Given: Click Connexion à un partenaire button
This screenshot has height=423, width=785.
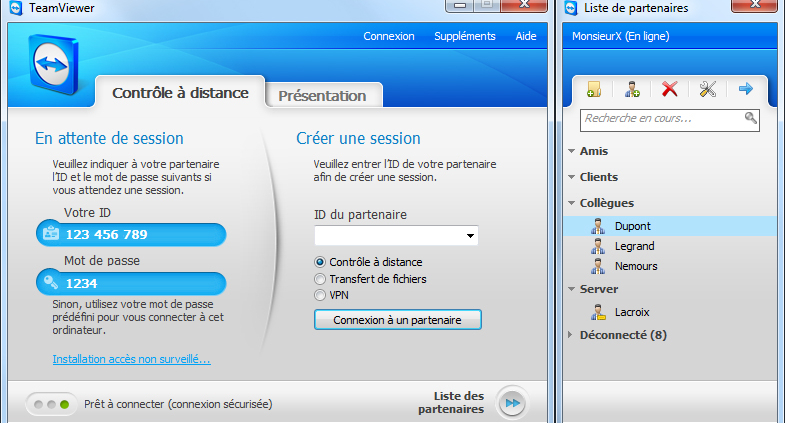Looking at the screenshot, I should [x=398, y=320].
